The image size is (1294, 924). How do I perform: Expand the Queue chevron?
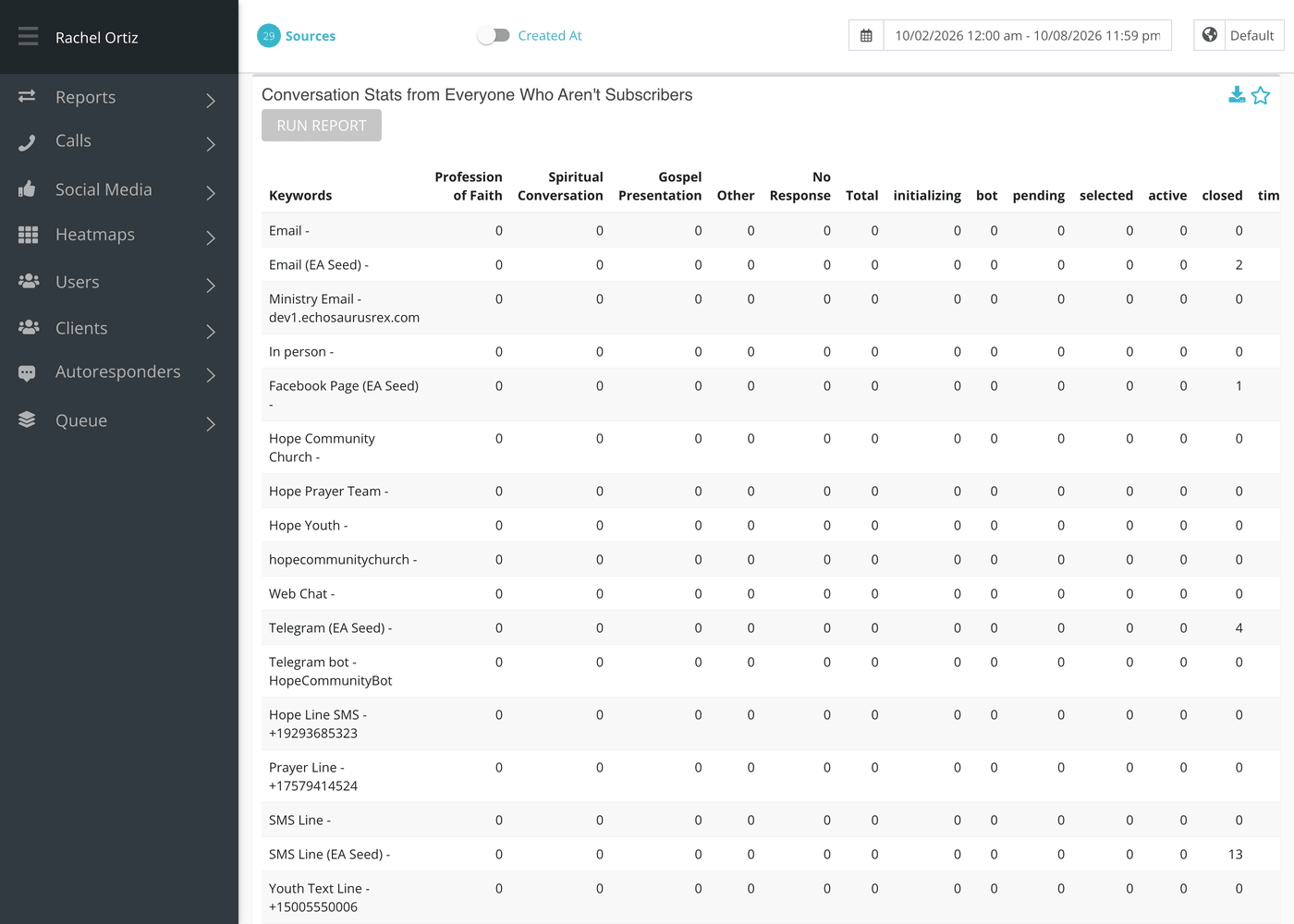click(x=211, y=423)
